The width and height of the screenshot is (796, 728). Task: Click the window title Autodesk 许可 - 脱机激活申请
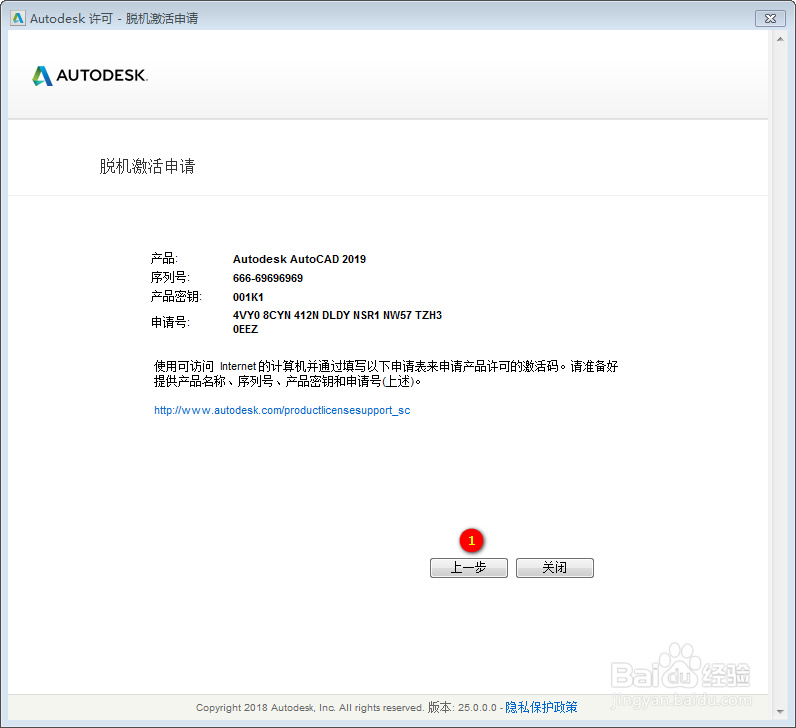click(114, 19)
